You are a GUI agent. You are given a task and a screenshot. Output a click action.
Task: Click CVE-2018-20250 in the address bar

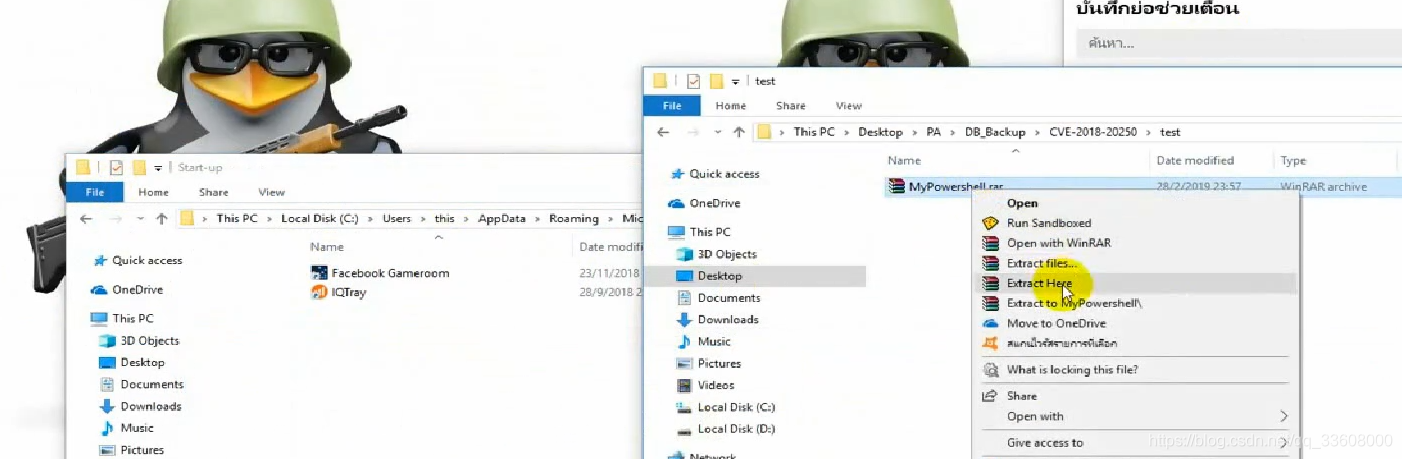click(1093, 132)
